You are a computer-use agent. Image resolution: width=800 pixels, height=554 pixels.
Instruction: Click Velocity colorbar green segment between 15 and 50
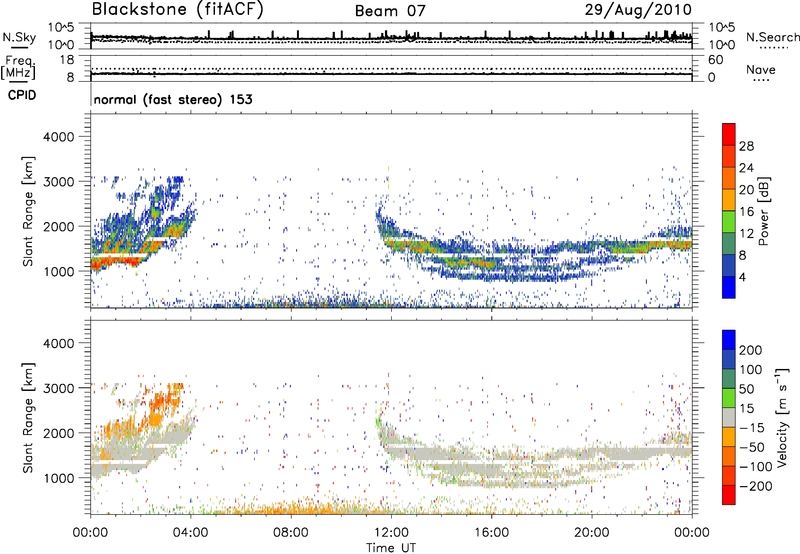click(x=729, y=398)
